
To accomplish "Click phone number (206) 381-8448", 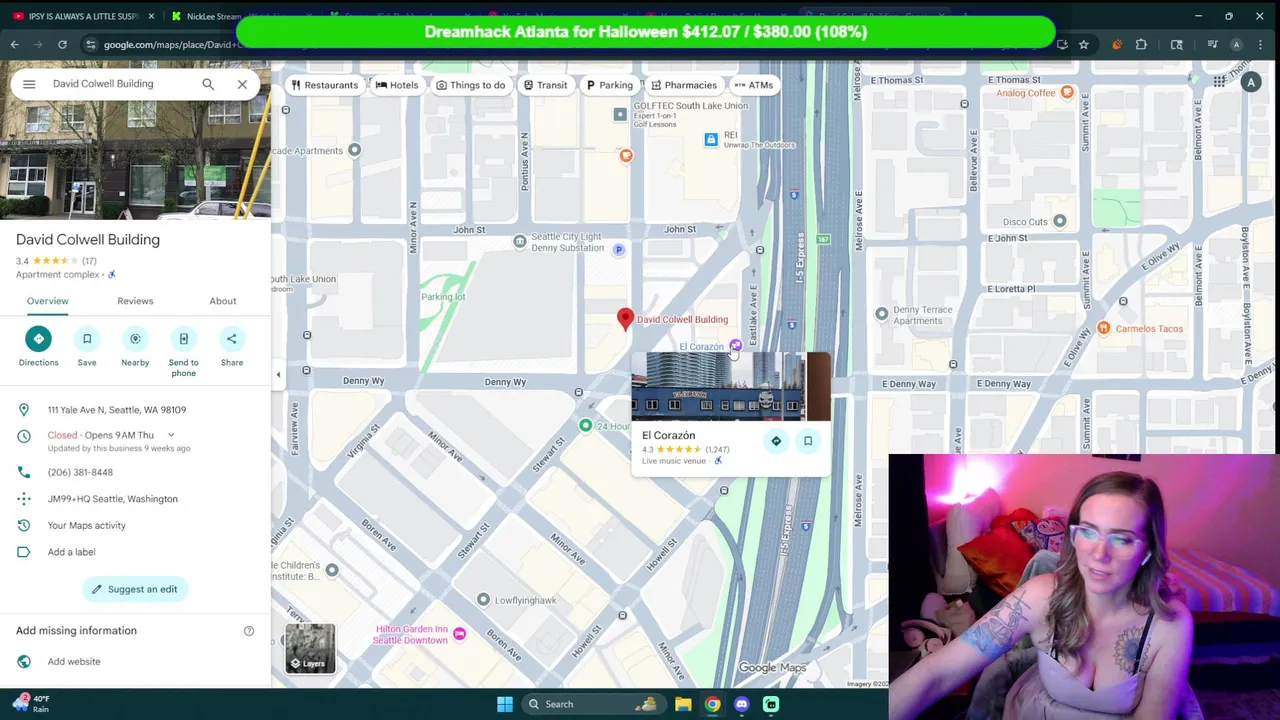I will [80, 472].
